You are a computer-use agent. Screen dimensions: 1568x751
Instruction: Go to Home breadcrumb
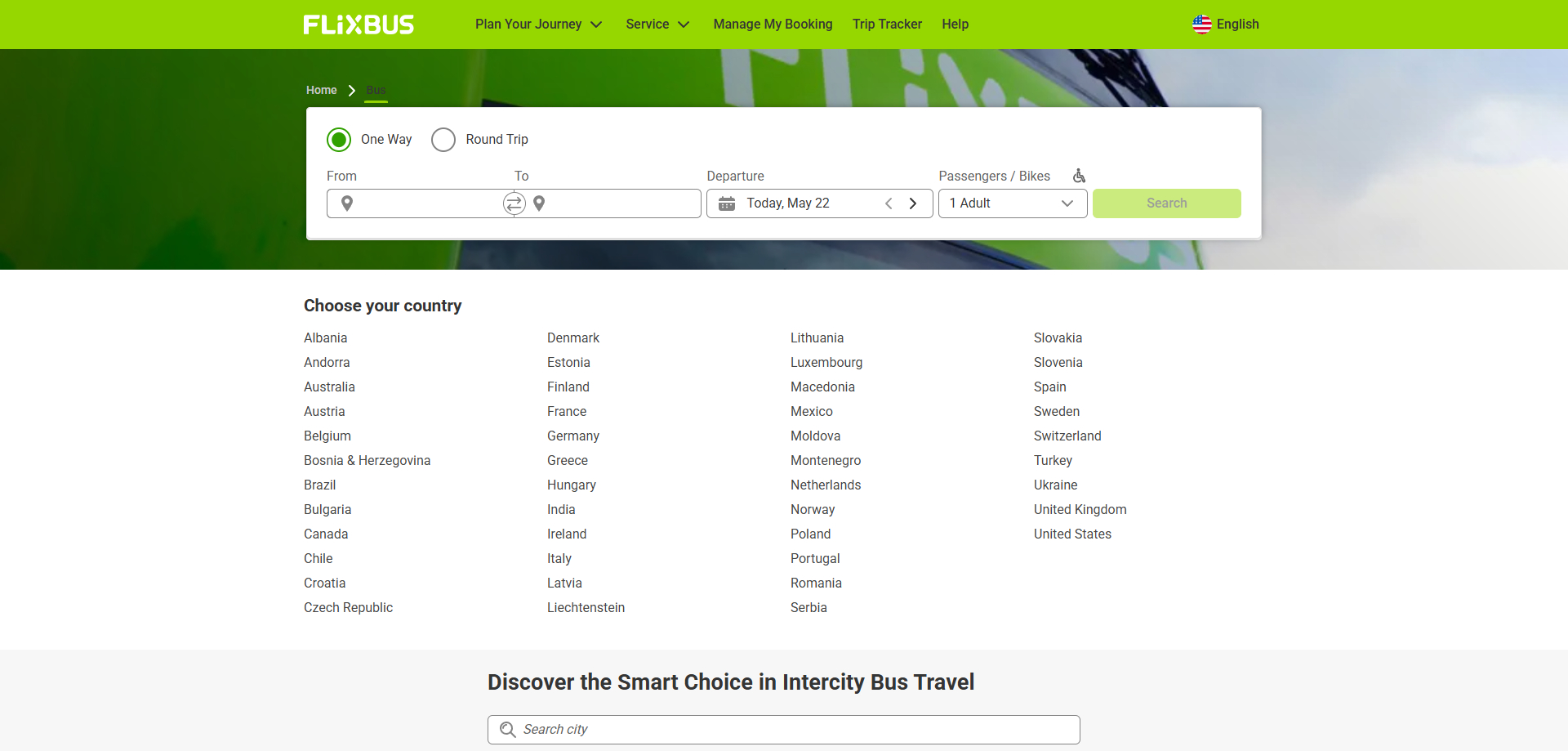tap(322, 91)
